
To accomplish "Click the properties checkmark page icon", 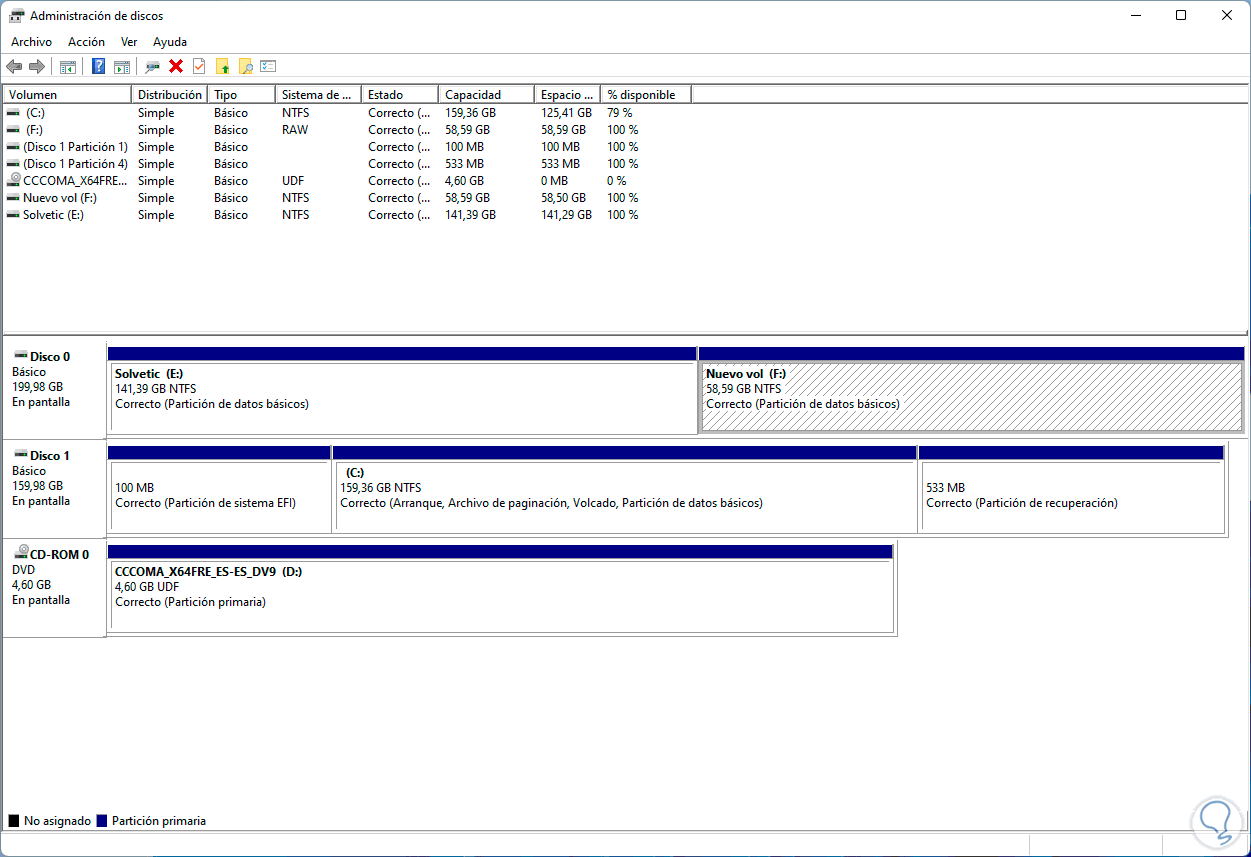I will point(199,67).
